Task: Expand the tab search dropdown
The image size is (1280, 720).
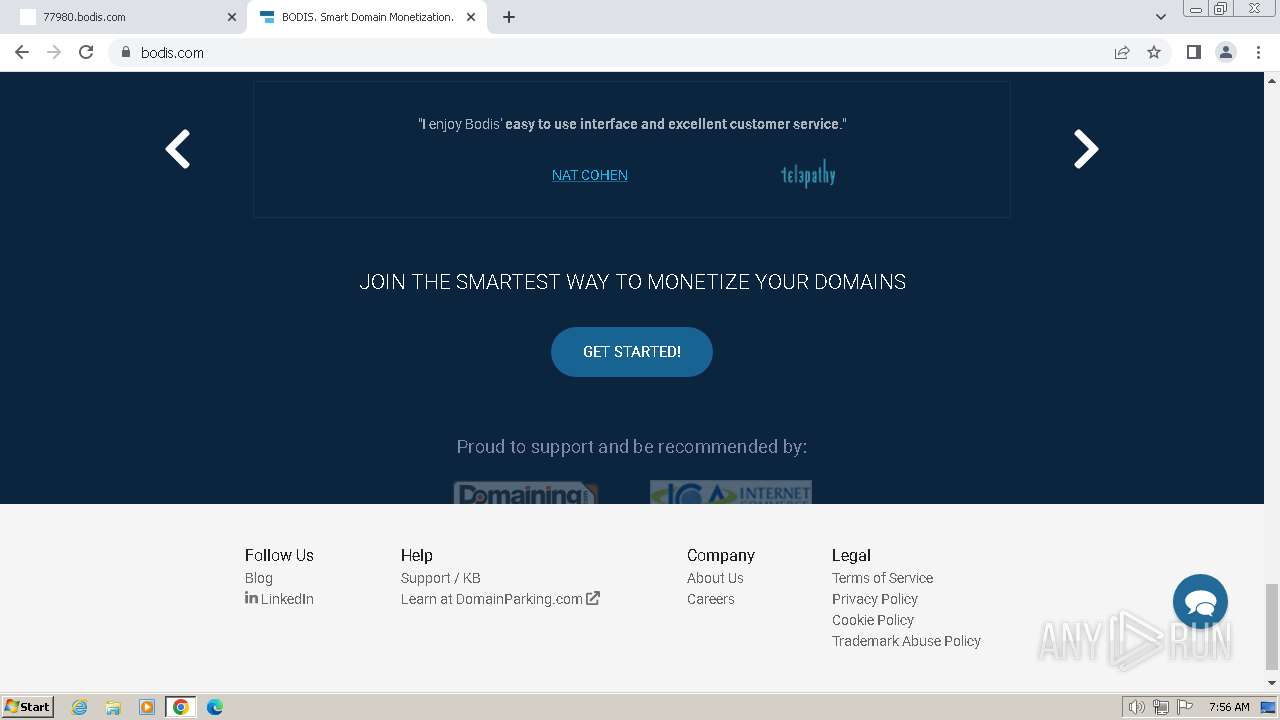Action: [x=1160, y=17]
